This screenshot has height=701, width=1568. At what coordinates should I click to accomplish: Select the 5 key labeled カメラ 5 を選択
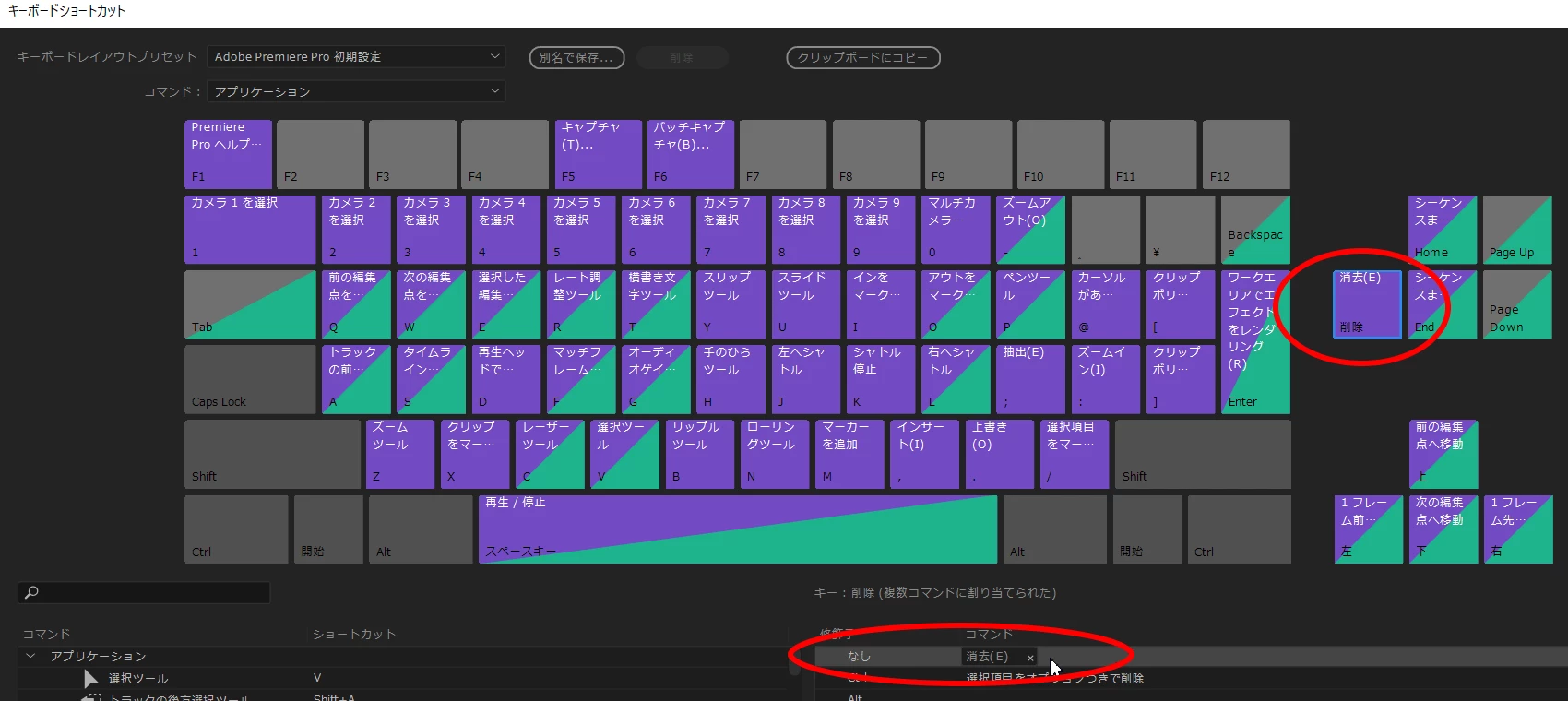point(580,229)
